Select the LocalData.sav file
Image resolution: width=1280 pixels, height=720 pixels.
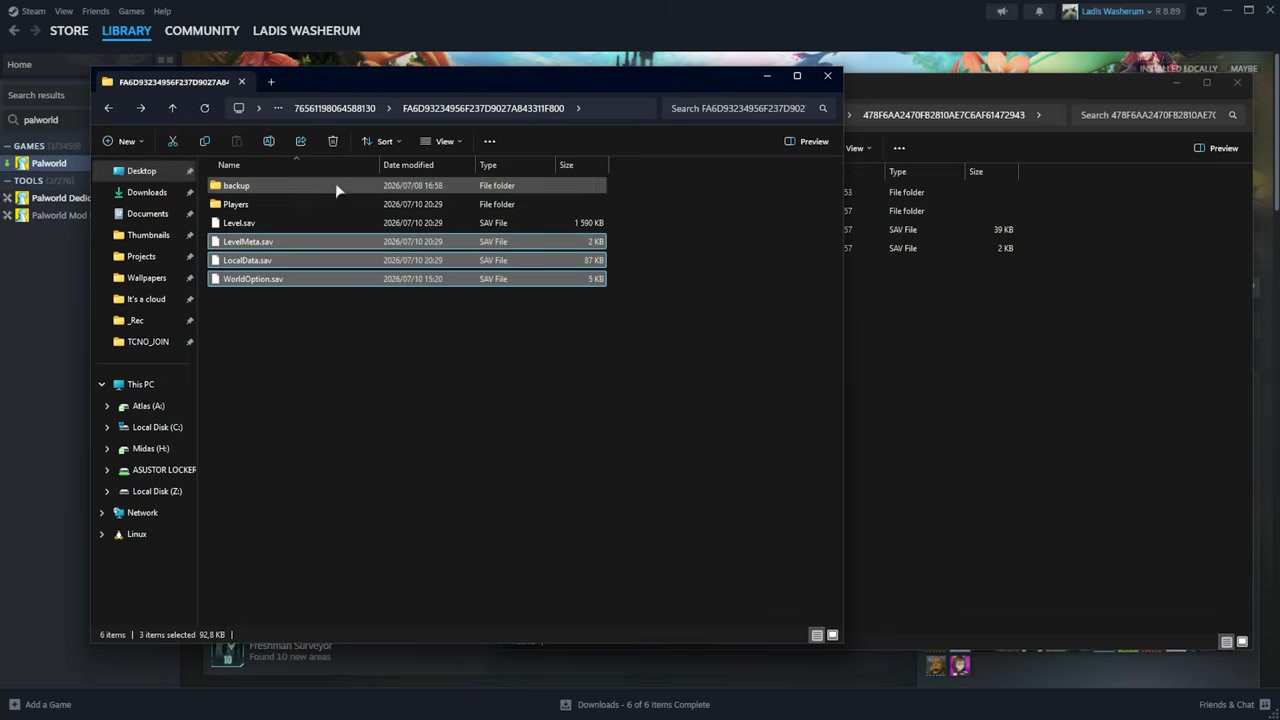[x=406, y=260]
